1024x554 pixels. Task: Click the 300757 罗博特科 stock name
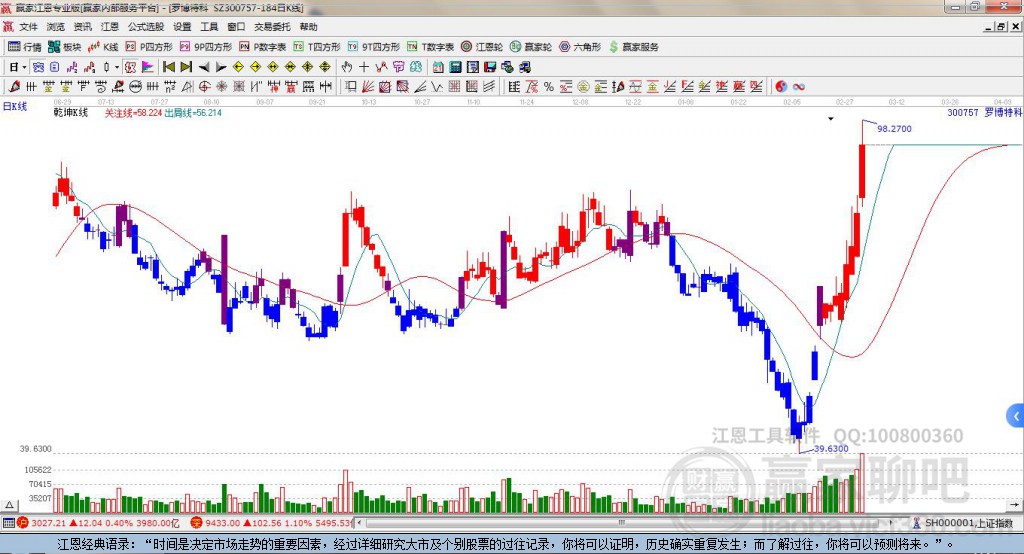click(984, 112)
